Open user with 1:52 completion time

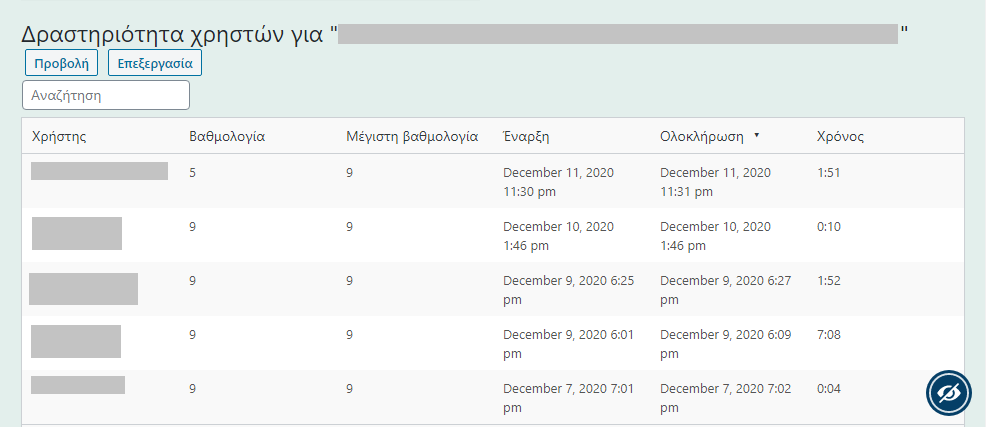click(x=84, y=289)
